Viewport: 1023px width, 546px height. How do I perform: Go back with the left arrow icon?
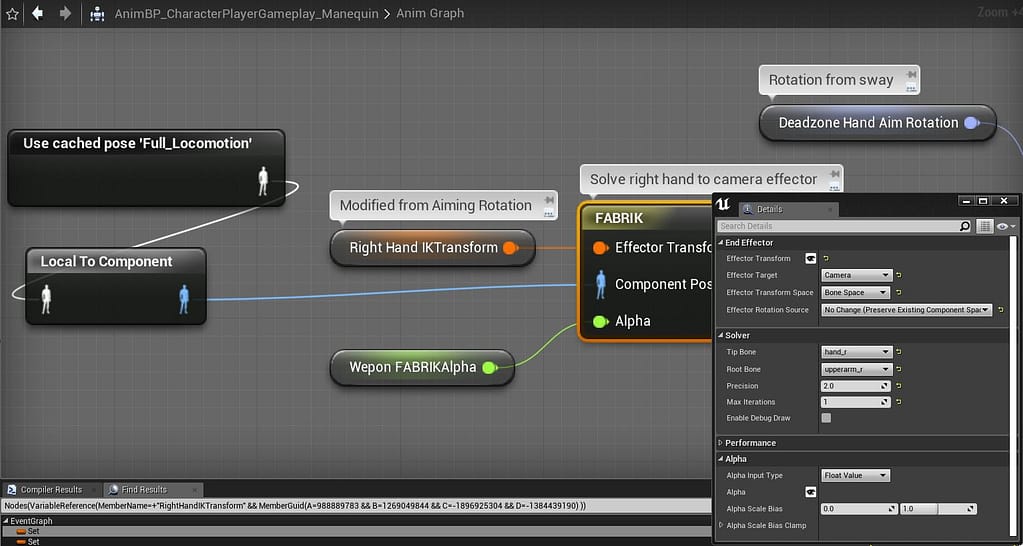click(37, 13)
